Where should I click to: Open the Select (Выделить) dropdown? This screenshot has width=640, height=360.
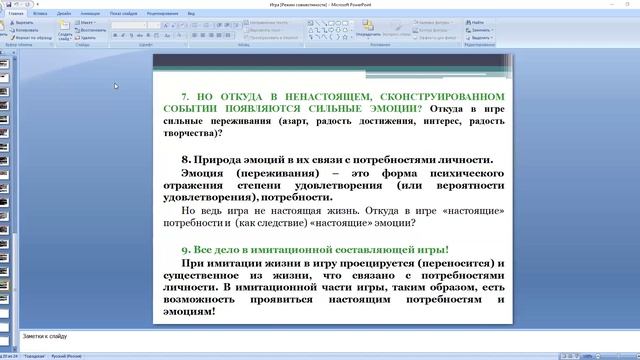480,38
